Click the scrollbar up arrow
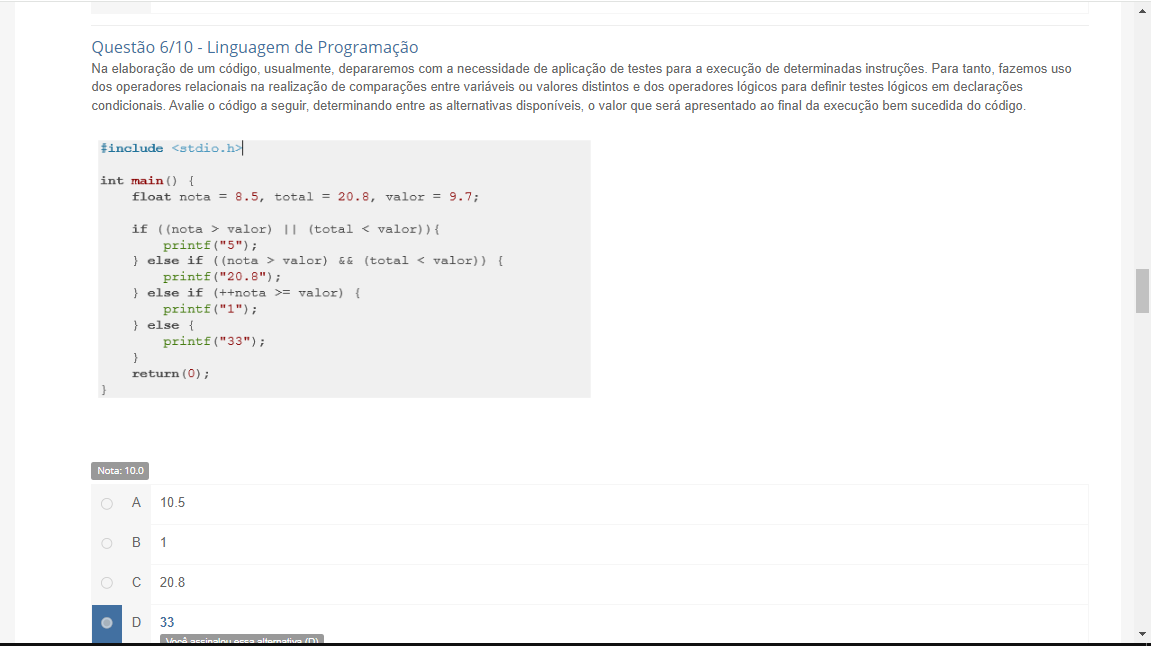 pyautogui.click(x=1142, y=11)
